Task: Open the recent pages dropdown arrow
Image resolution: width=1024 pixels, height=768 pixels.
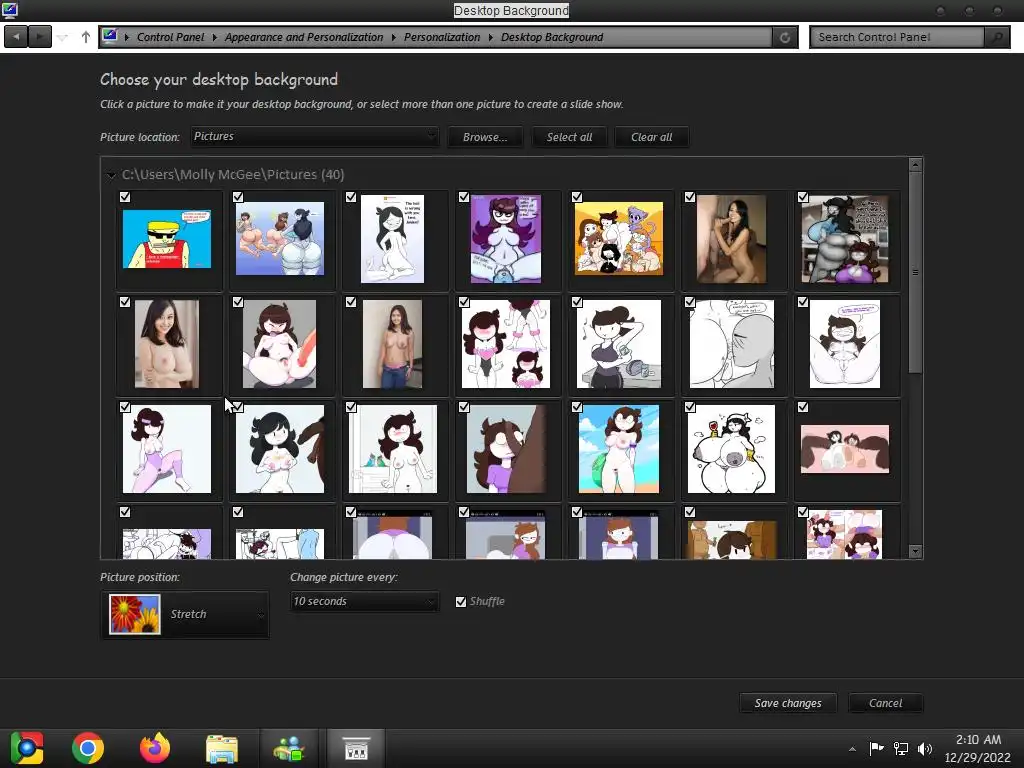Action: 62,37
